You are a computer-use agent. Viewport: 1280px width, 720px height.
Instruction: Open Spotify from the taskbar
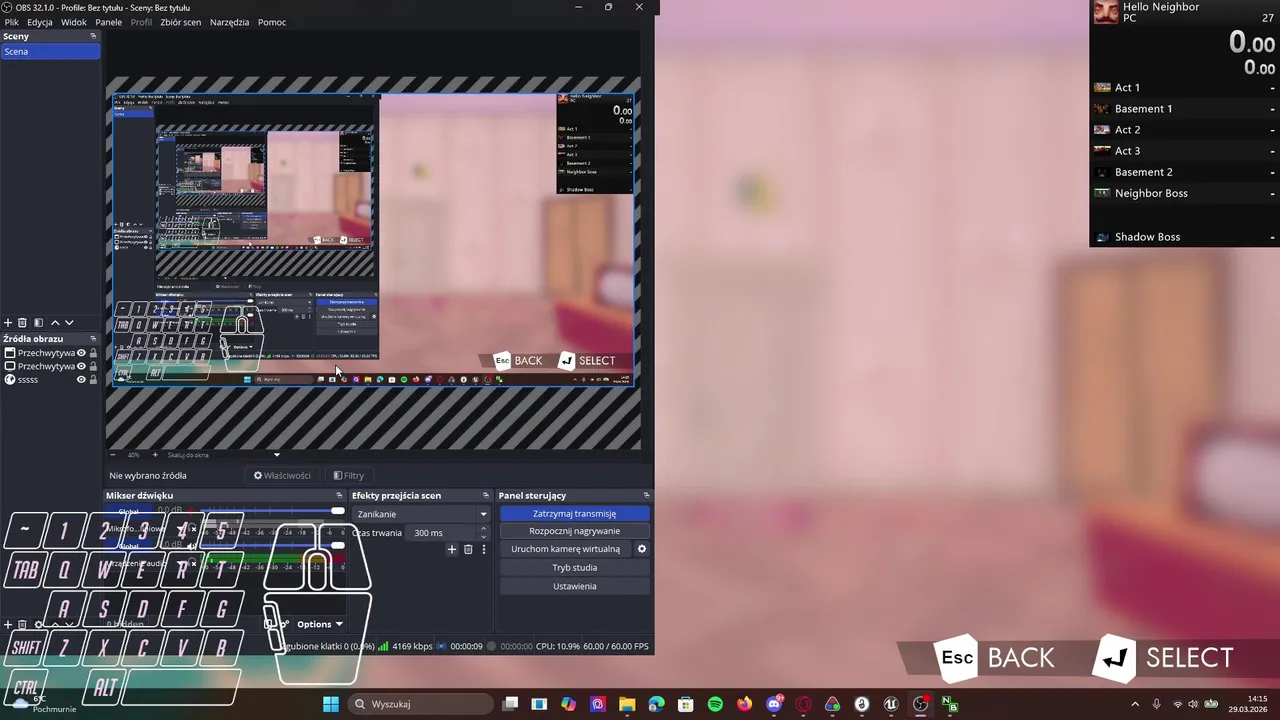tap(715, 704)
